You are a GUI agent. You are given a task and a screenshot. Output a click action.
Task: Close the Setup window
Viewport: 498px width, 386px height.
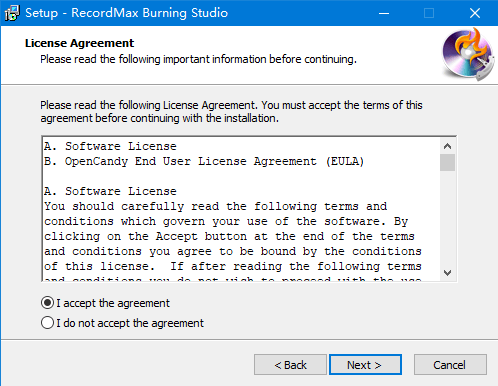[x=475, y=13]
